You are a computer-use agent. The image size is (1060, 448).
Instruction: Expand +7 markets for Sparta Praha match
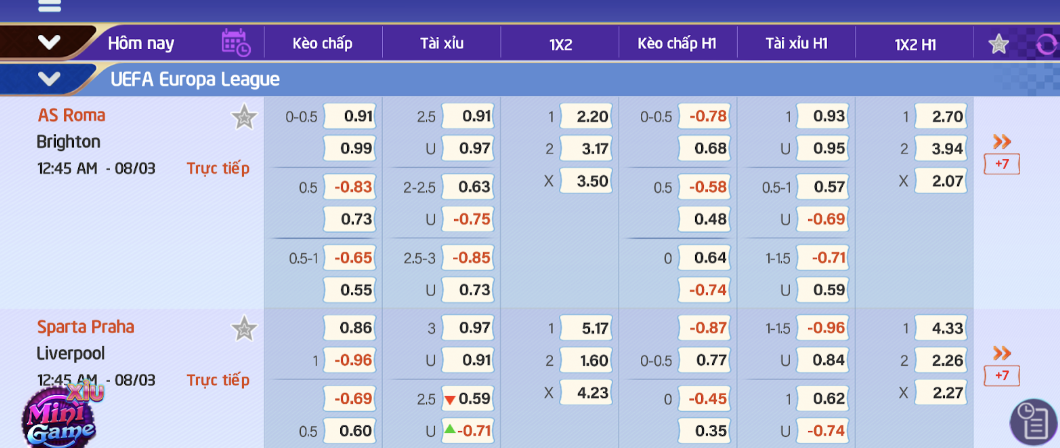pos(1001,376)
